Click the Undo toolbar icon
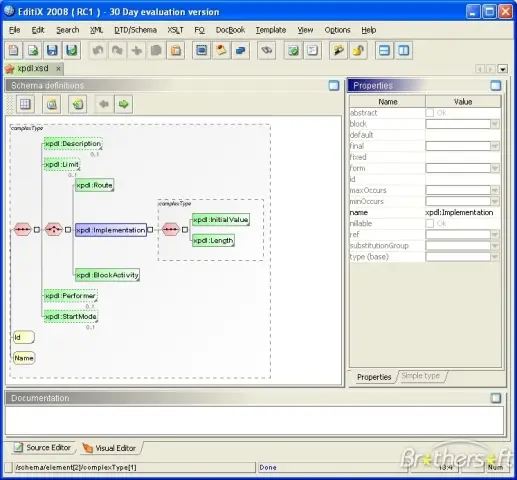517x480 pixels. click(98, 50)
